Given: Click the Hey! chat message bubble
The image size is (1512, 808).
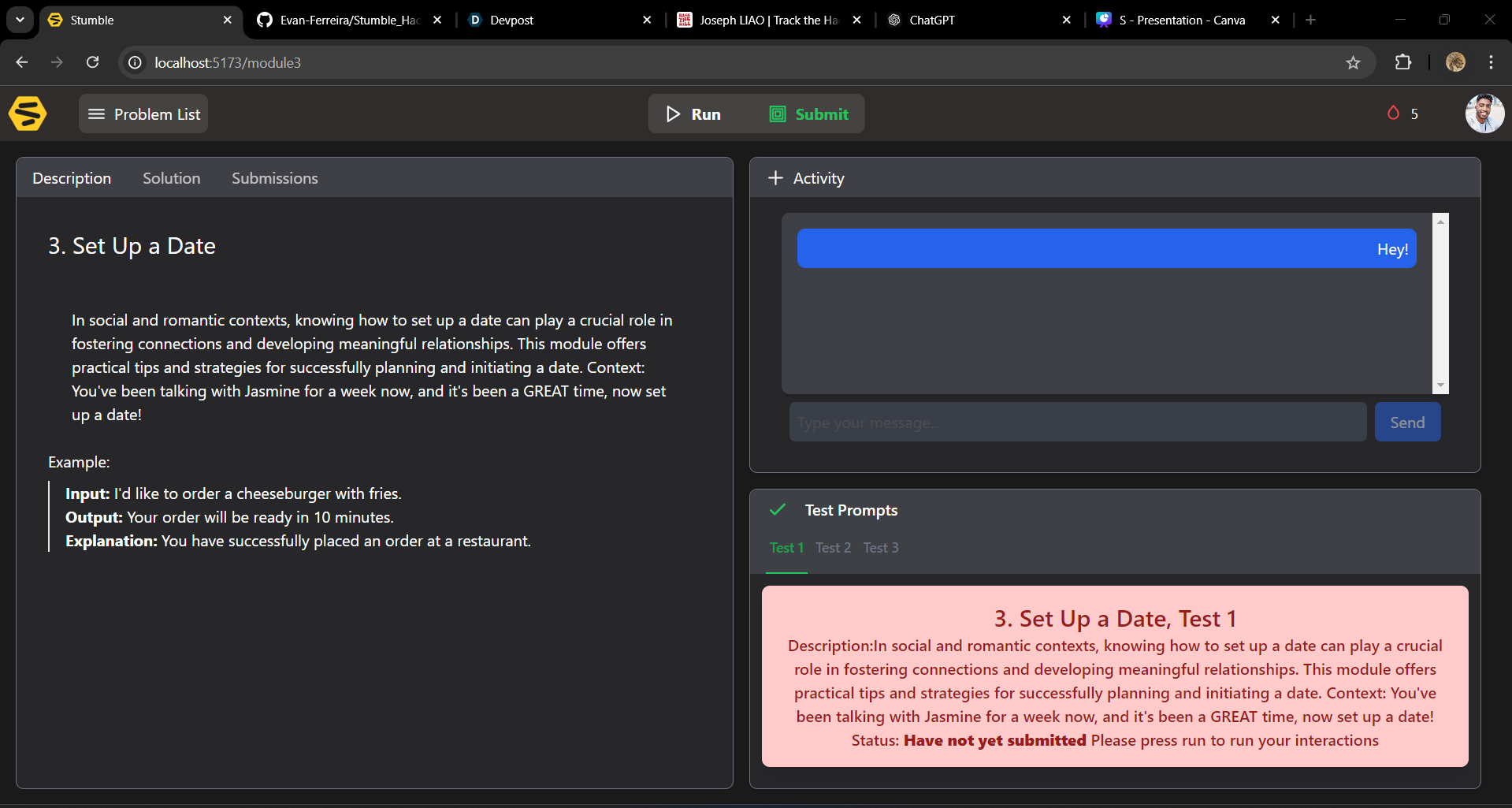Looking at the screenshot, I should (x=1106, y=248).
